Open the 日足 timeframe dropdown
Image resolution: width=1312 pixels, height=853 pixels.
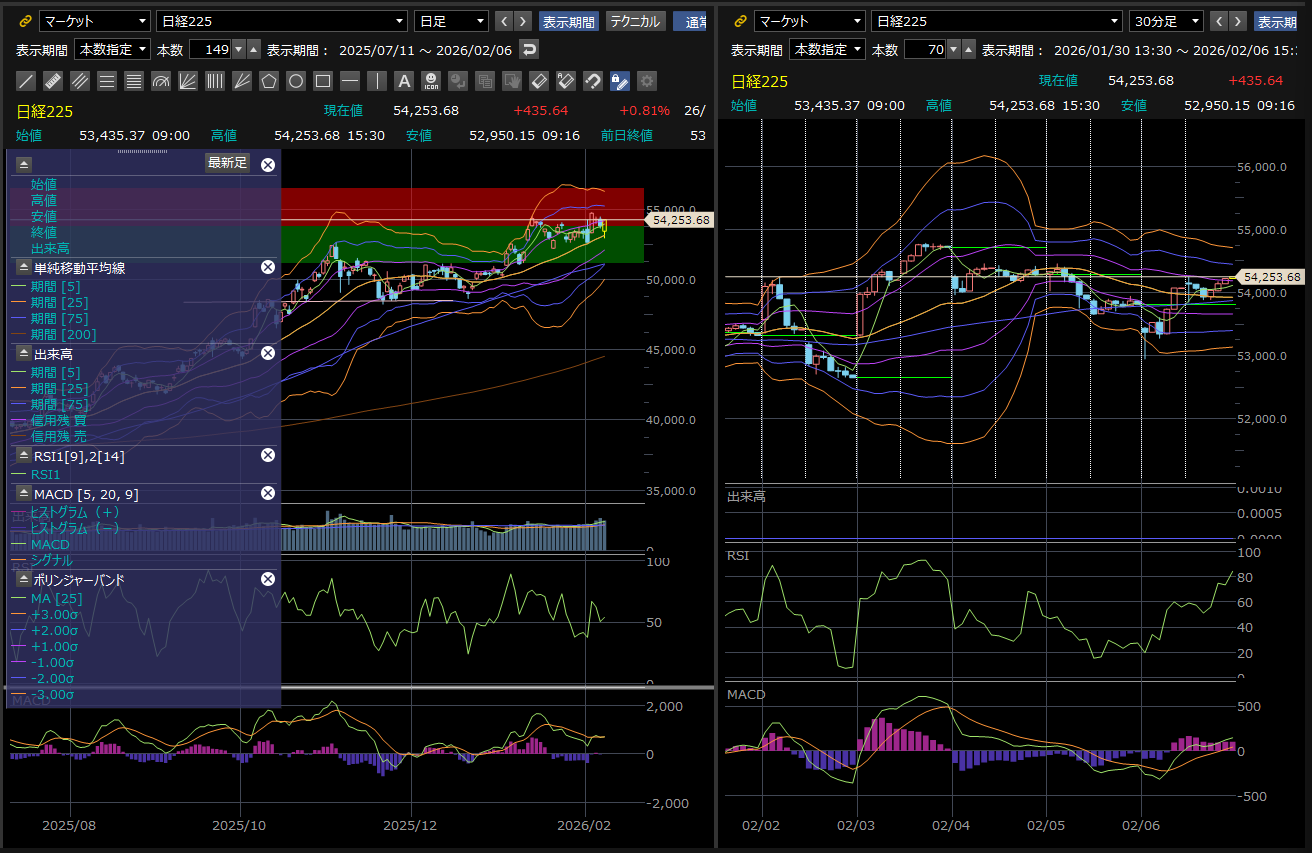451,21
